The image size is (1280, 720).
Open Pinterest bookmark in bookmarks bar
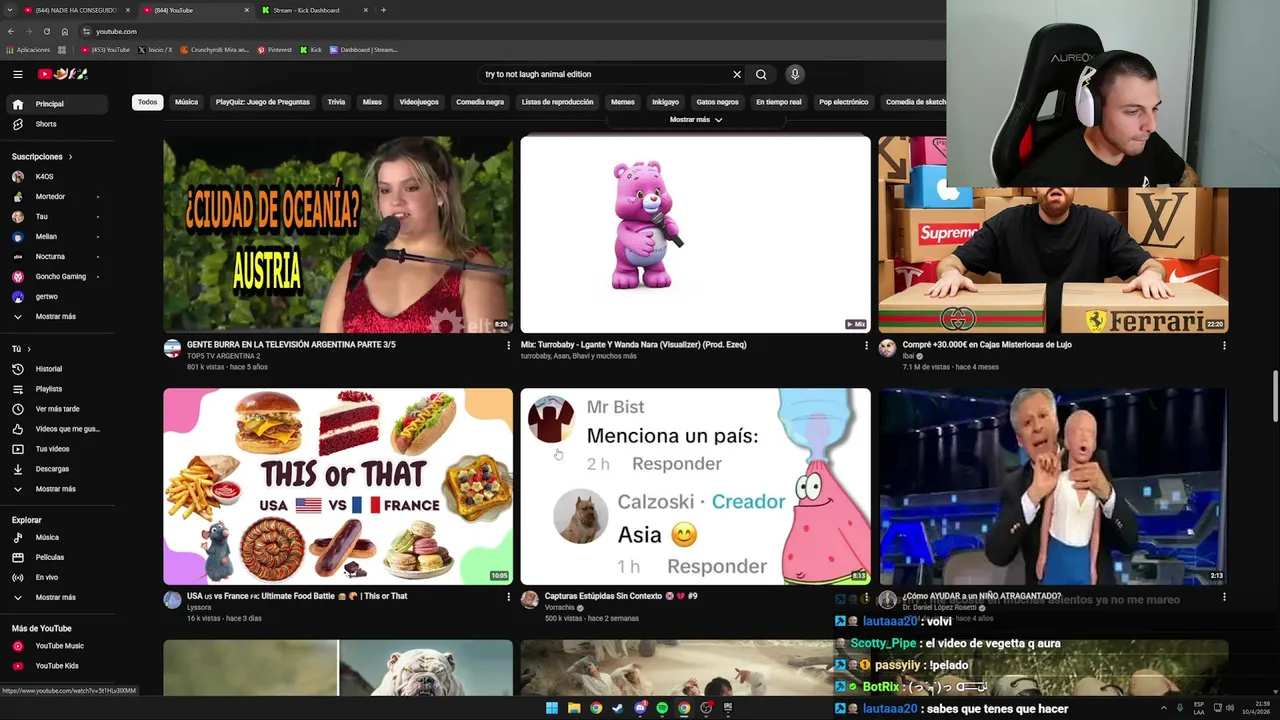click(x=275, y=49)
